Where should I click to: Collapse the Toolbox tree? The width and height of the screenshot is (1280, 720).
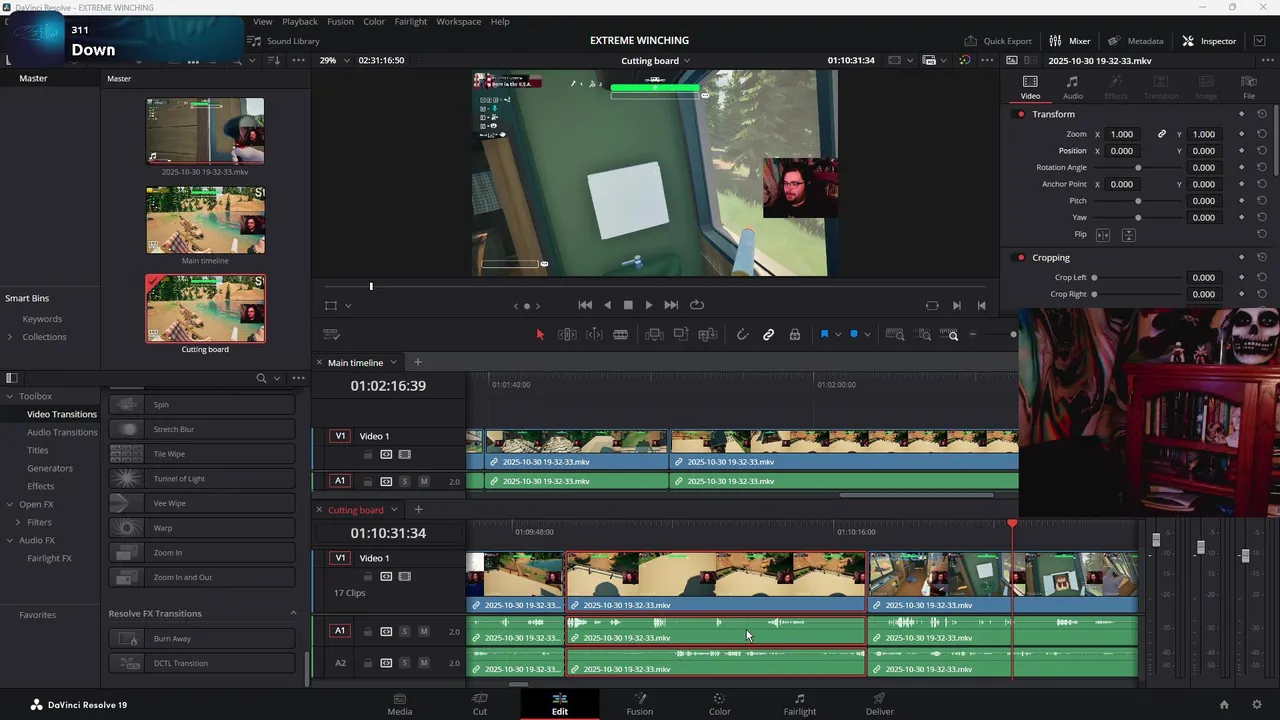pos(9,397)
